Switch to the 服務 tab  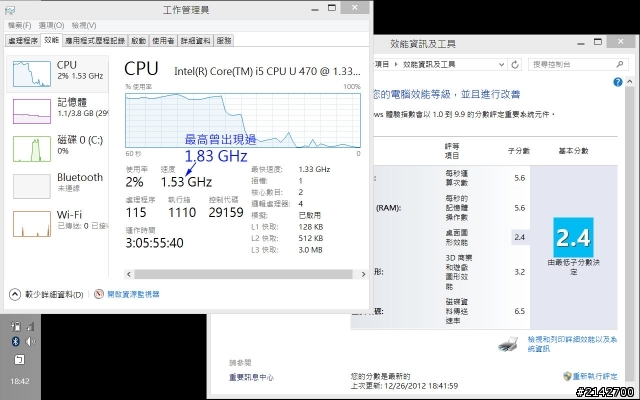tap(224, 40)
